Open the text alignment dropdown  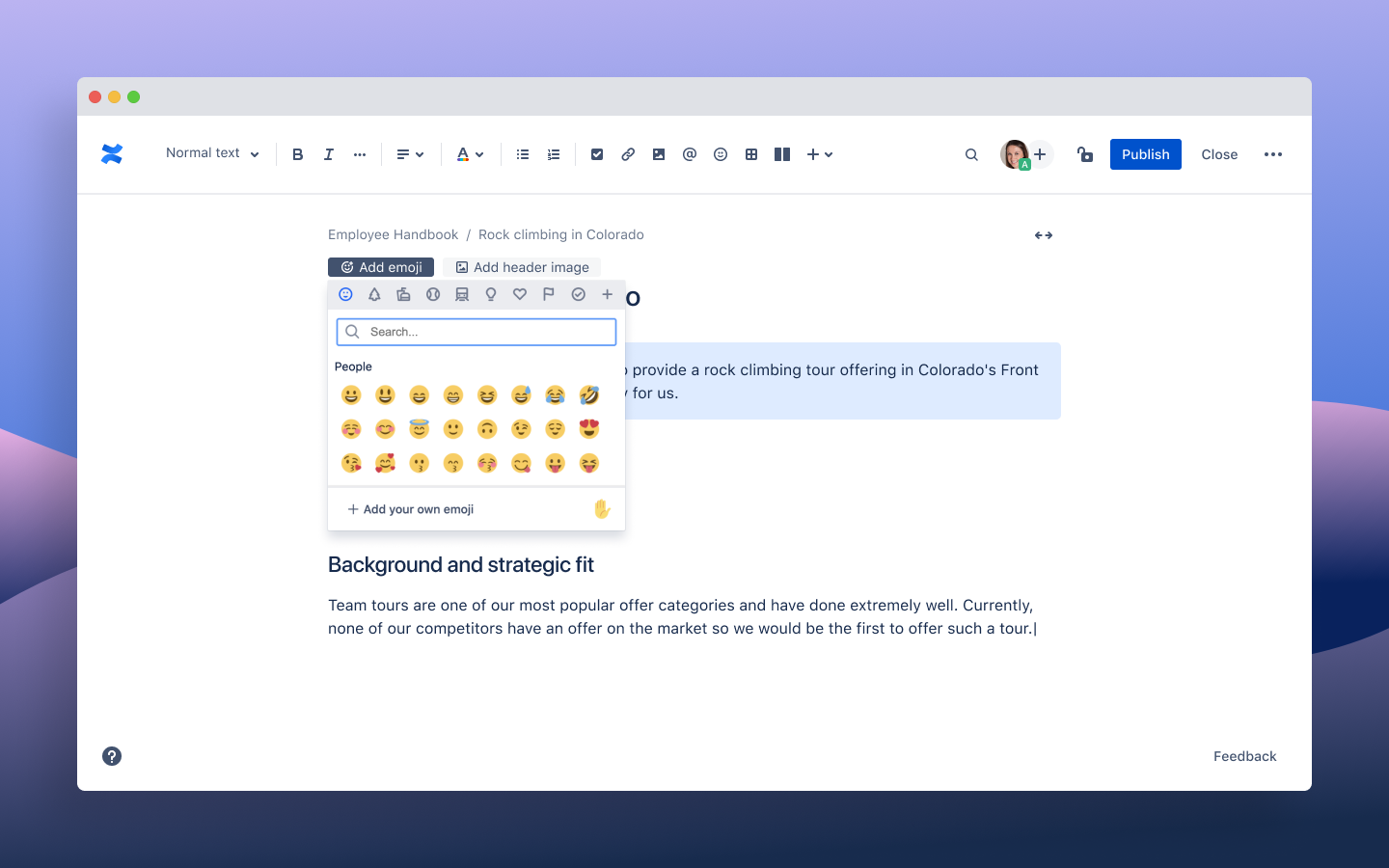coord(411,154)
